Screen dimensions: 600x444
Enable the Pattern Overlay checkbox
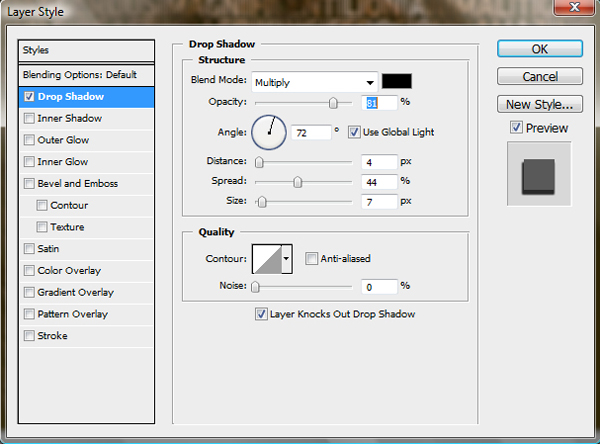coord(29,314)
